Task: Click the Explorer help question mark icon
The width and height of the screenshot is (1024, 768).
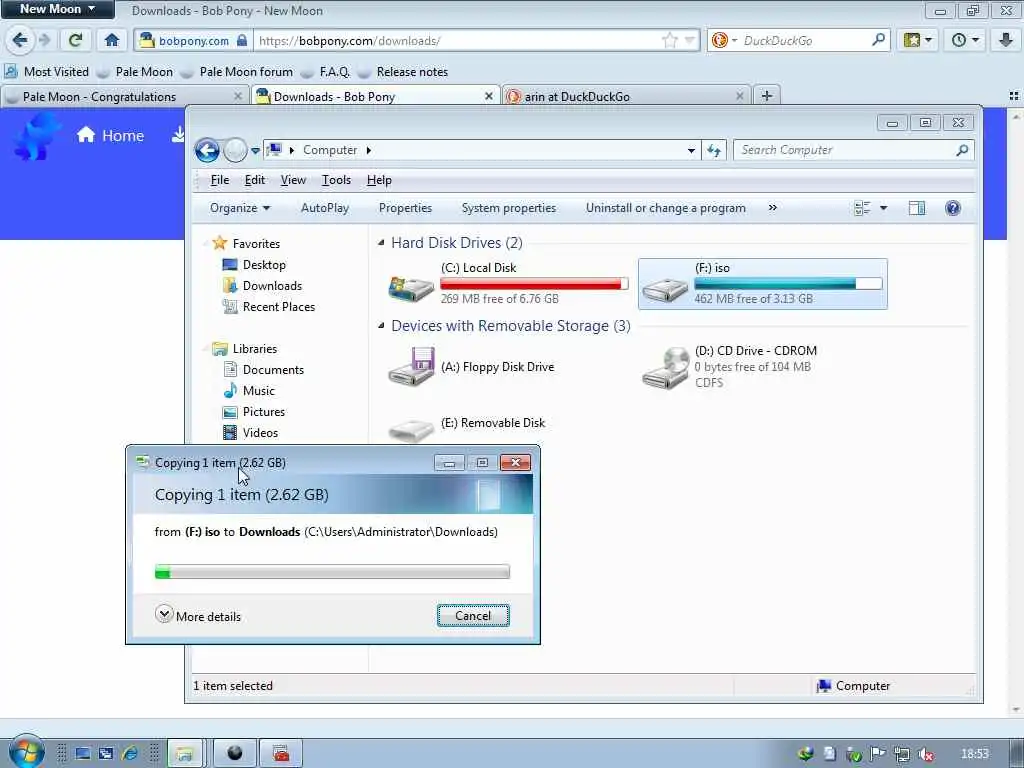Action: click(x=952, y=208)
